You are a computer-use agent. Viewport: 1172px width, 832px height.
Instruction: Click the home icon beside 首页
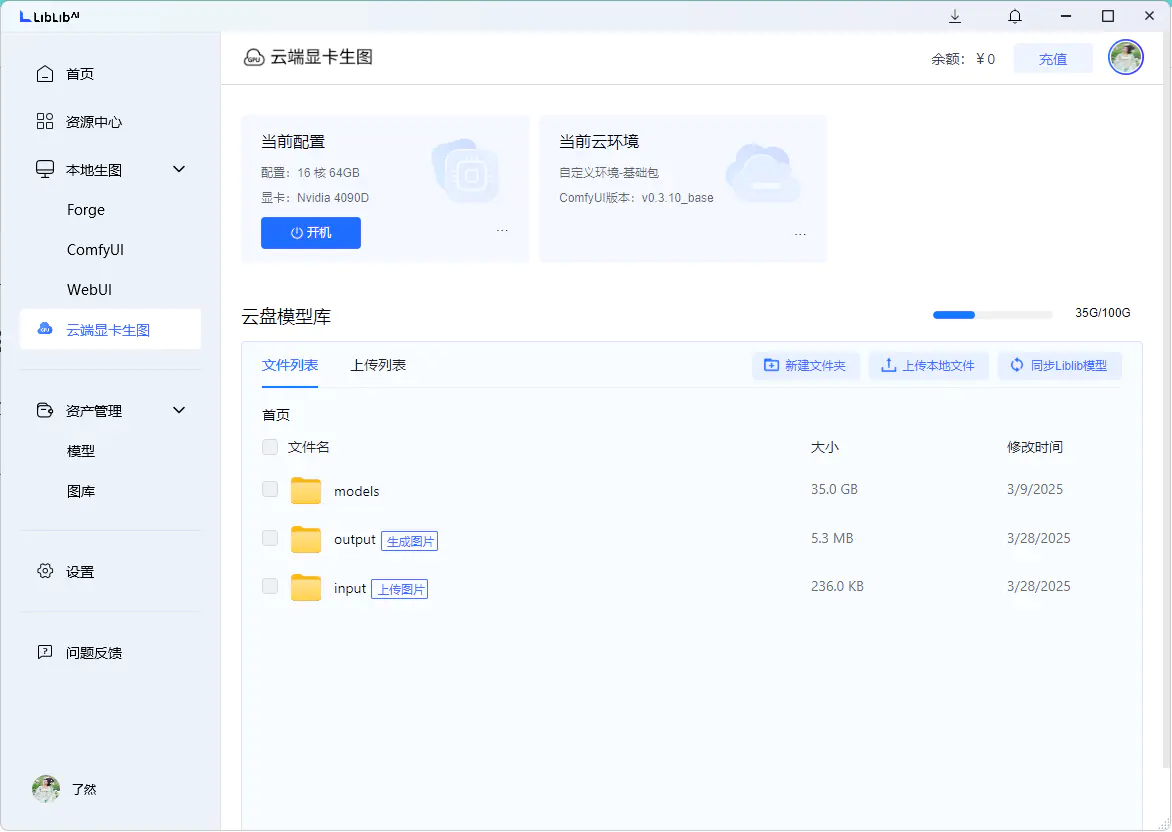pyautogui.click(x=45, y=74)
